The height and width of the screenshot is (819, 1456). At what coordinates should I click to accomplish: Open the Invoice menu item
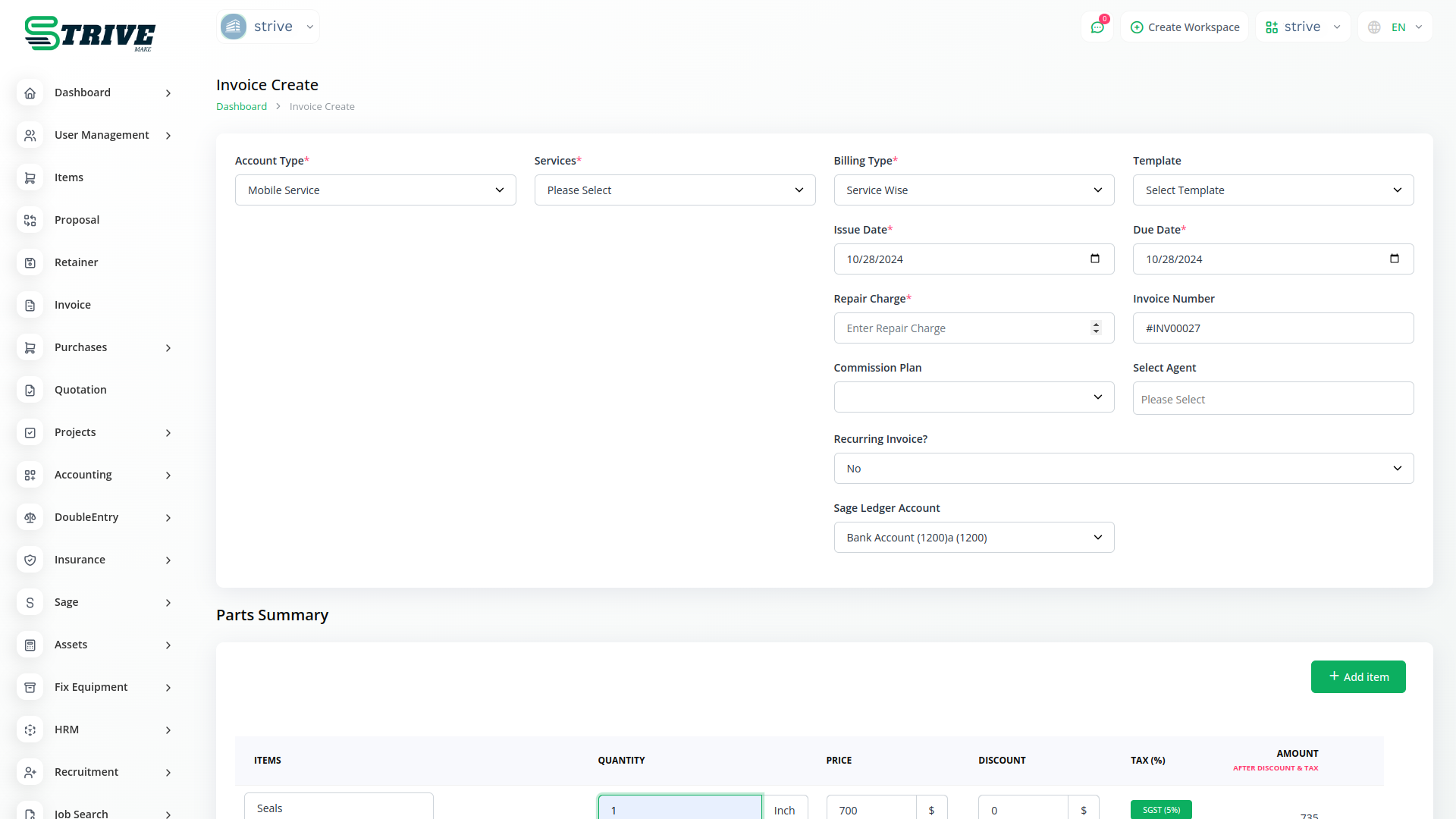(73, 305)
